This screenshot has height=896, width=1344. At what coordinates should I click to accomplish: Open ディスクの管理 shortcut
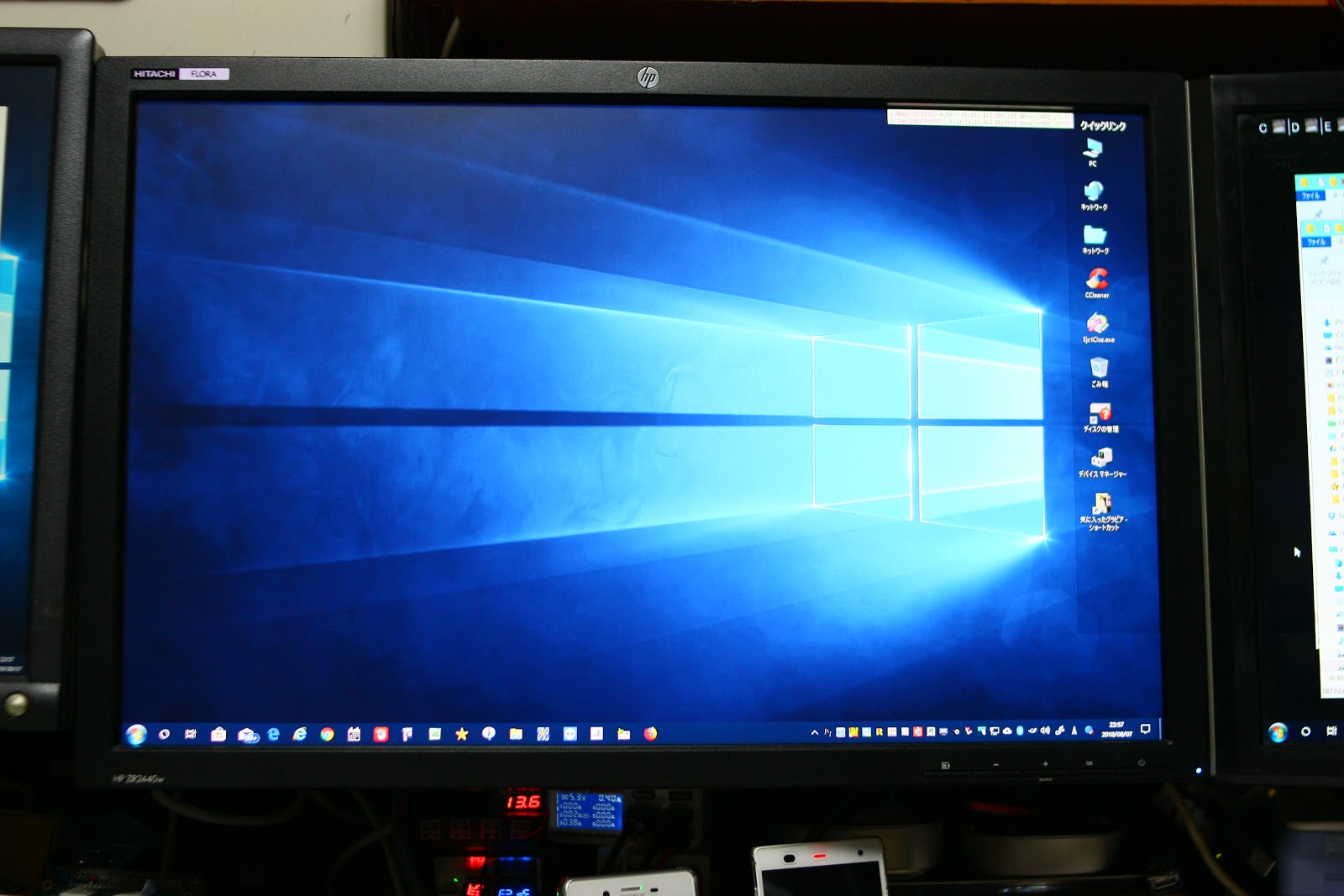[1100, 417]
